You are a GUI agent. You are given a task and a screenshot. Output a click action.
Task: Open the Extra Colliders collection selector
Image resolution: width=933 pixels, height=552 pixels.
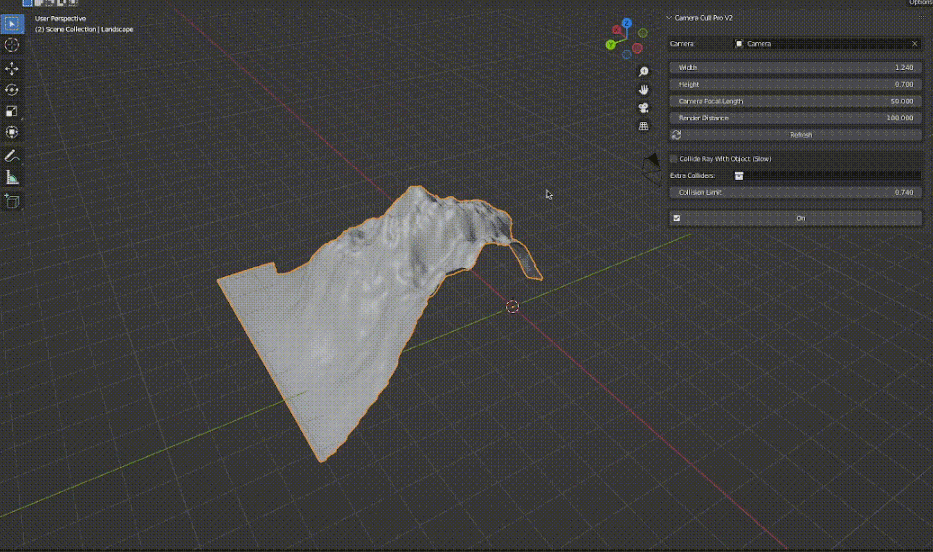pos(826,176)
